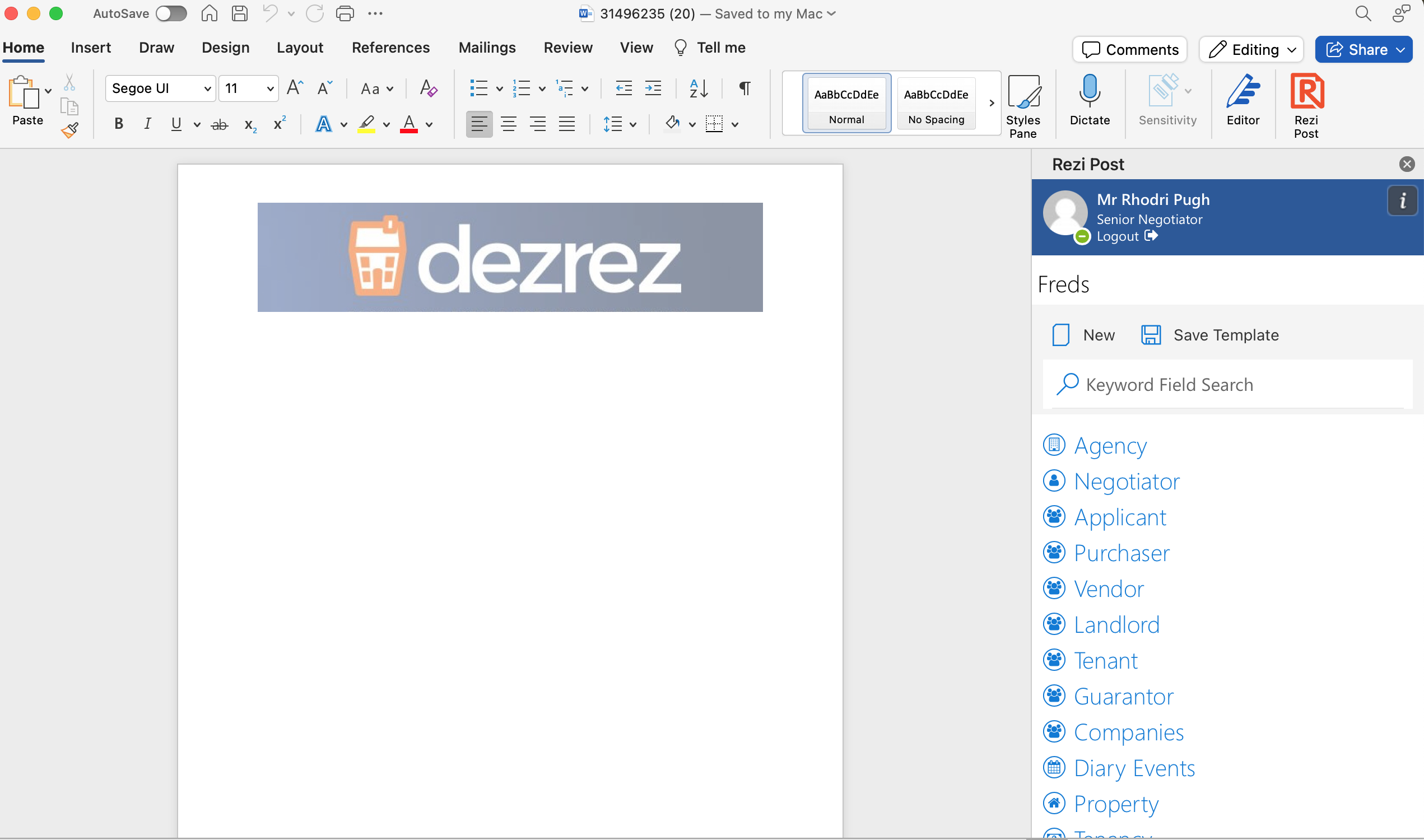
Task: Increase paragraph indent
Action: coord(653,88)
